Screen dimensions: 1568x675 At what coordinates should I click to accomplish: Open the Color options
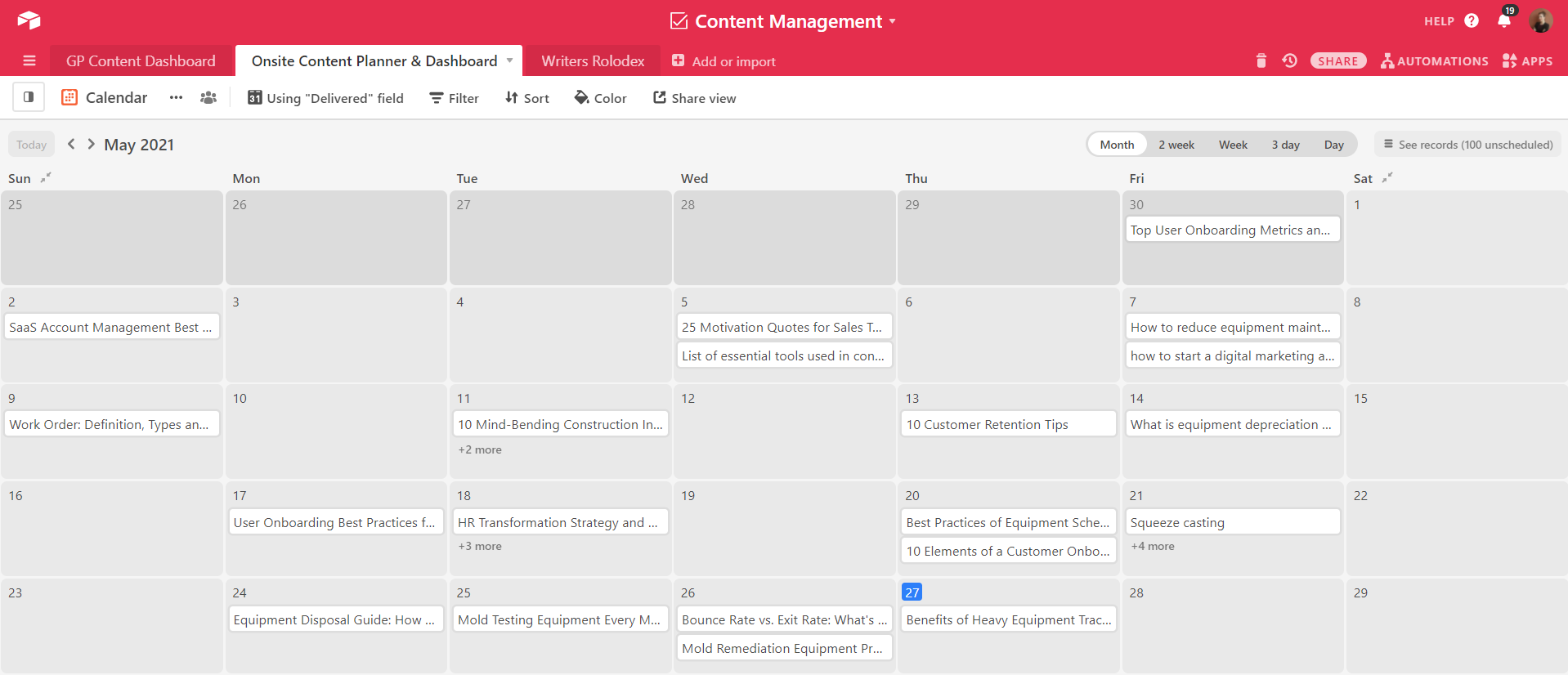pos(601,98)
